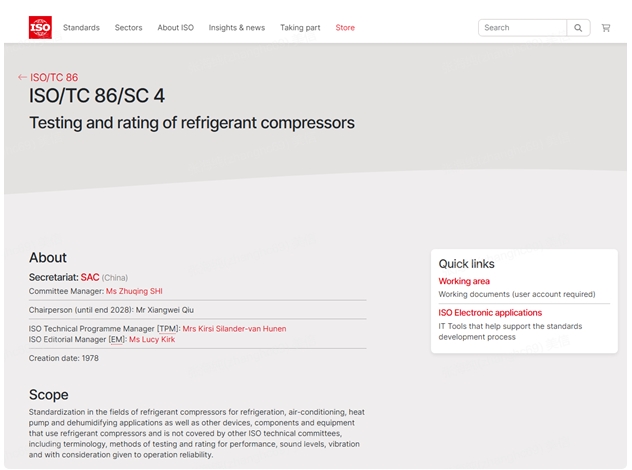Viewport: 632px width, 470px height.
Task: Click into the Search input field
Action: coord(522,28)
